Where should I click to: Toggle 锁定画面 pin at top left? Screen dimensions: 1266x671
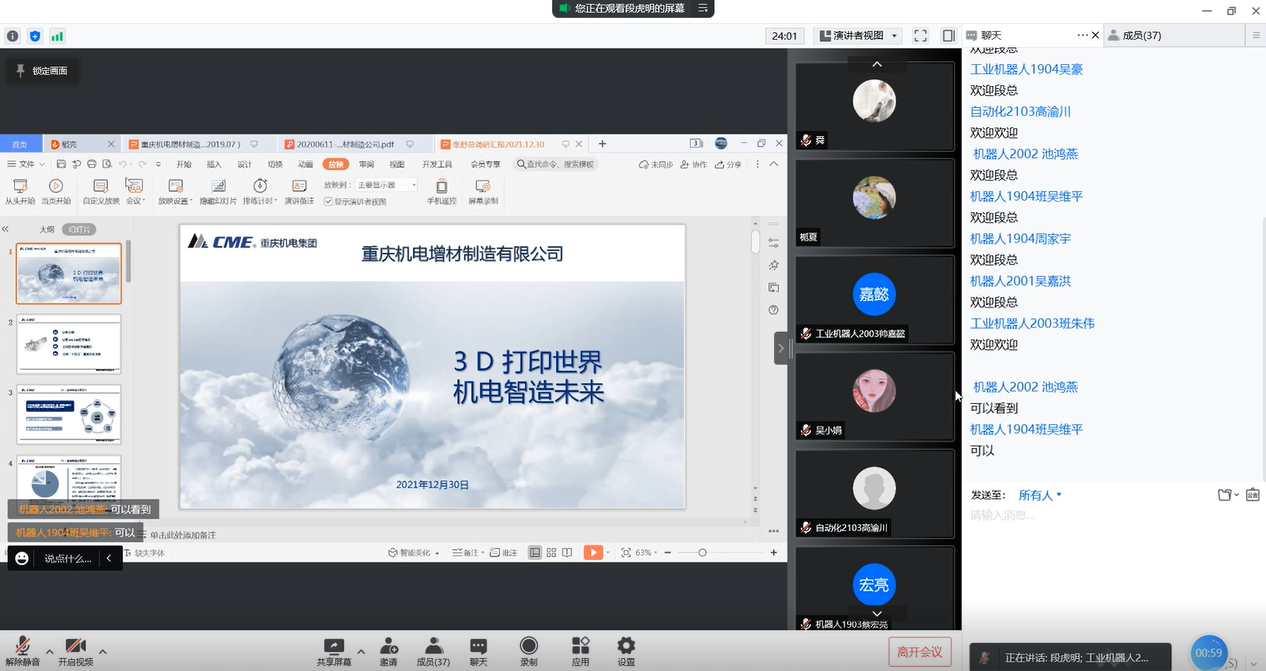tap(40, 71)
